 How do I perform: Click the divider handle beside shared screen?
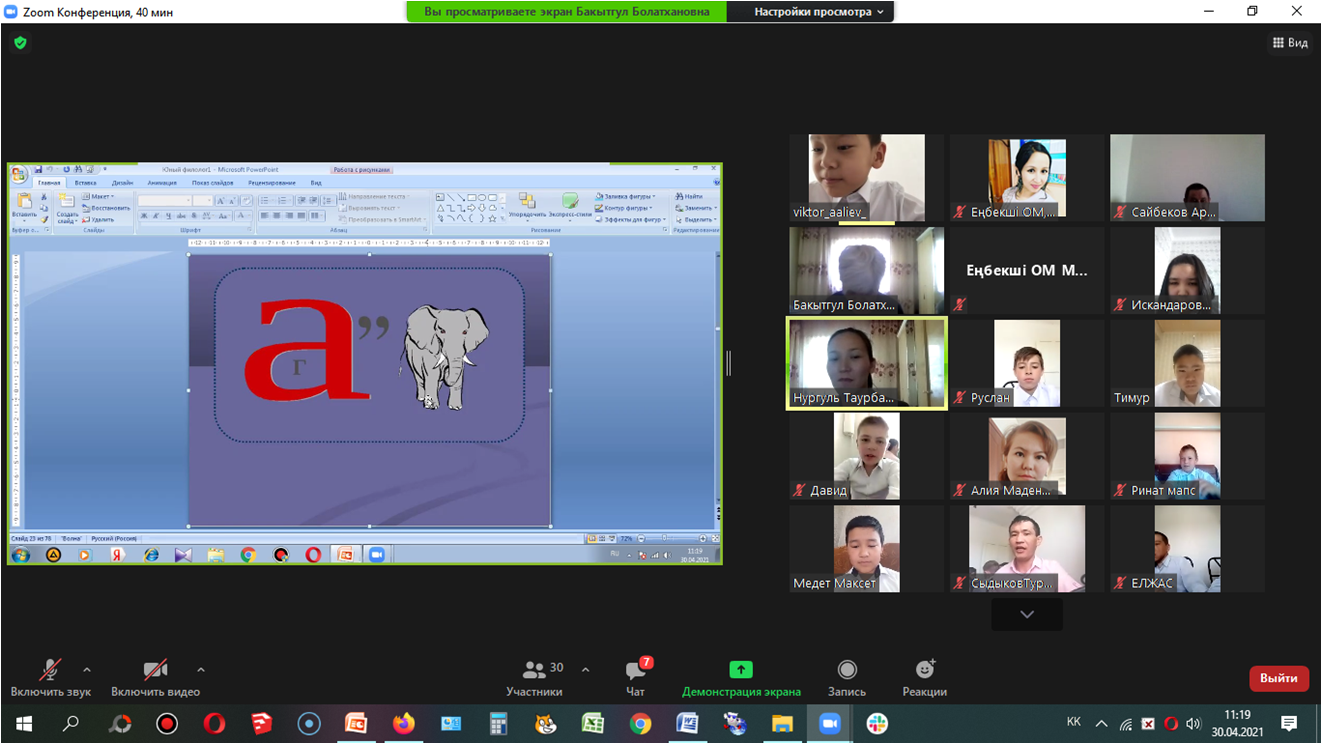pos(729,364)
